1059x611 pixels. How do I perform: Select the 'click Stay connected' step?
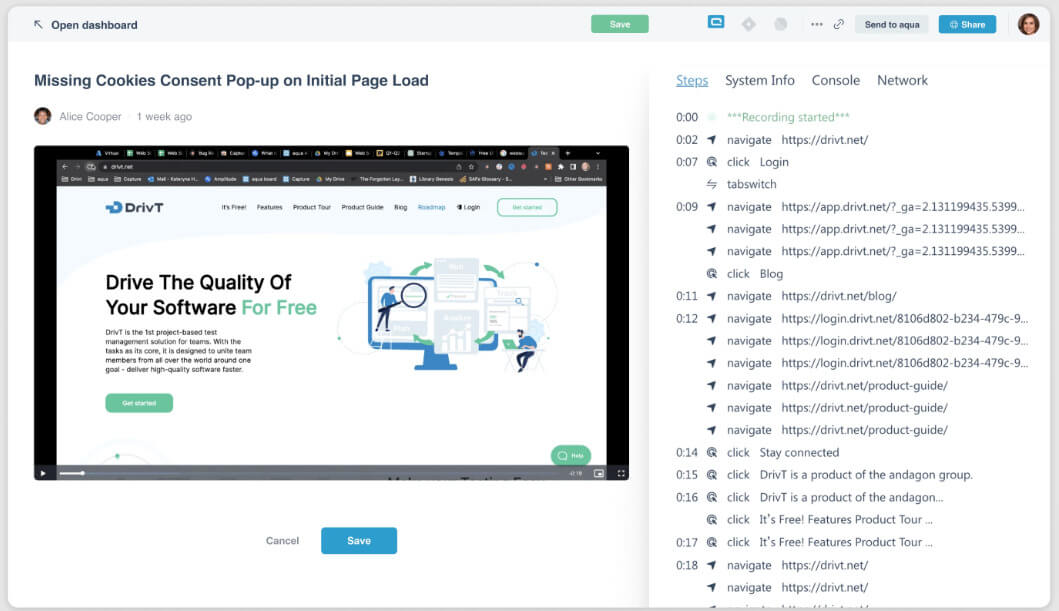798,452
